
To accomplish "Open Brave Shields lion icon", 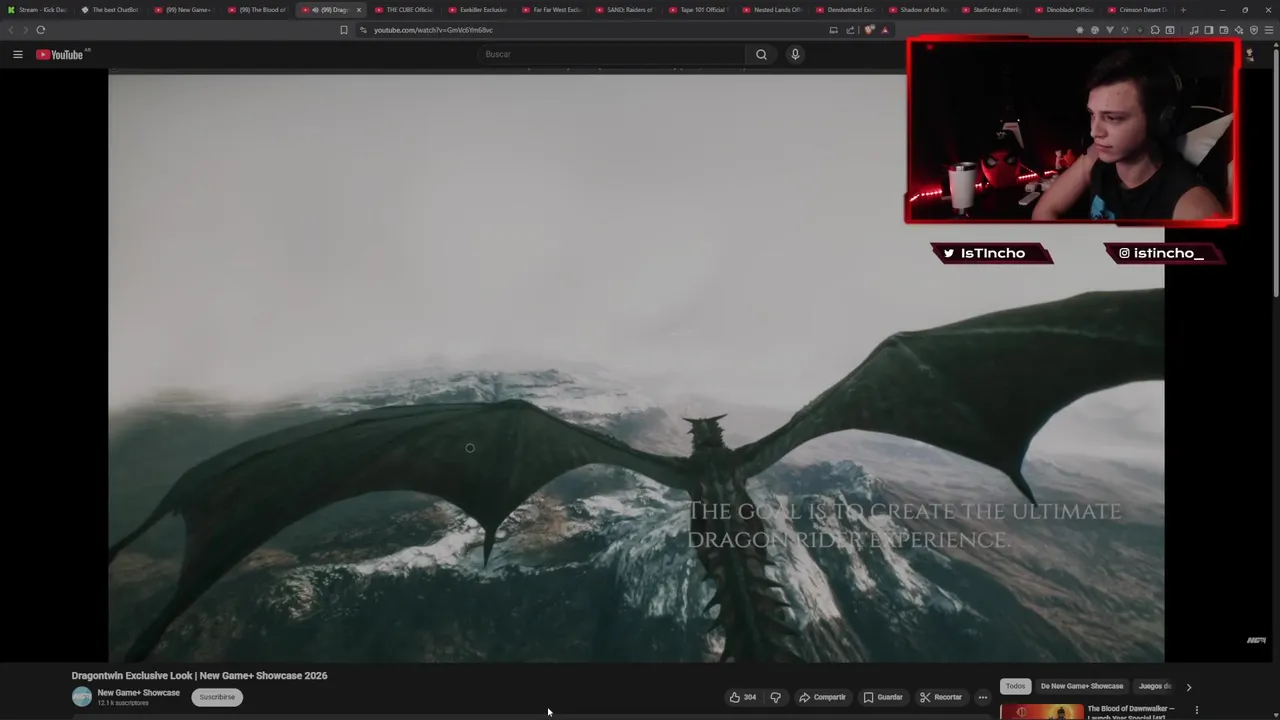I will click(869, 30).
